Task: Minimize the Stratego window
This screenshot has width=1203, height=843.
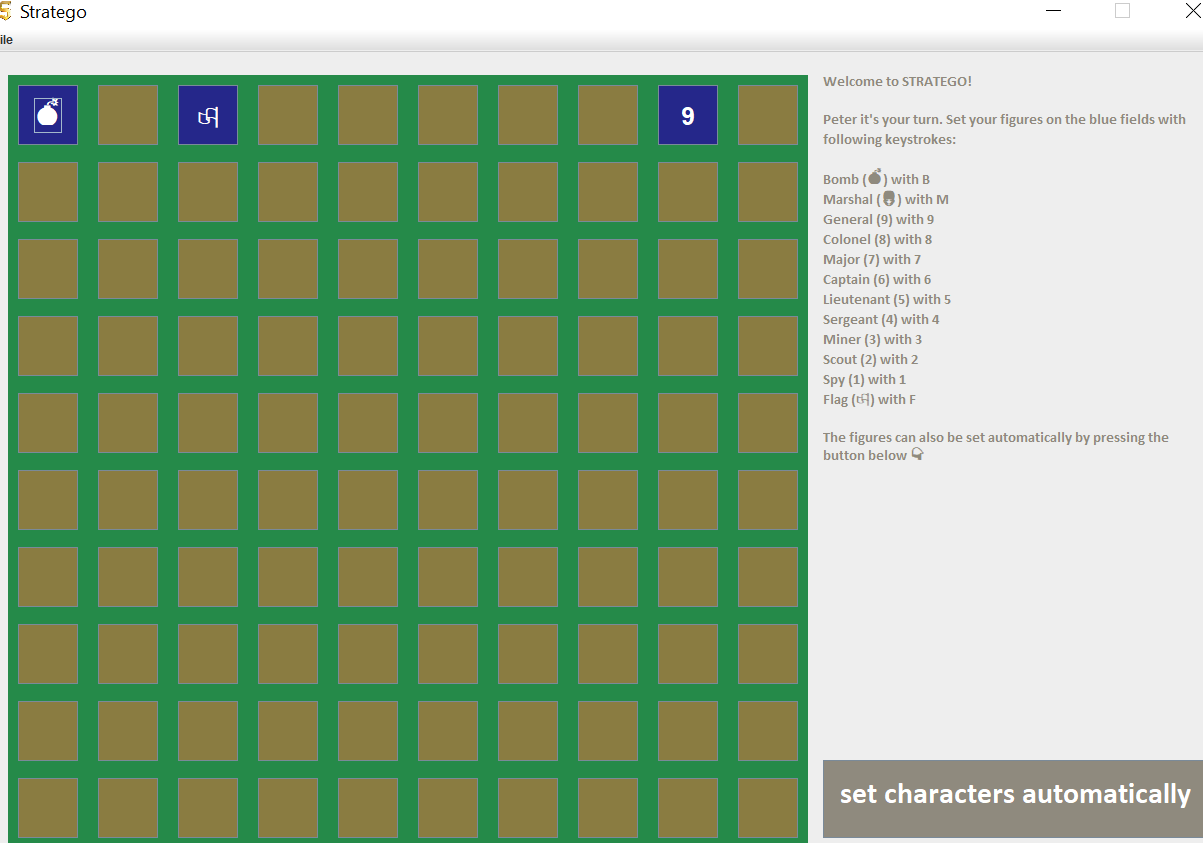Action: [1052, 11]
